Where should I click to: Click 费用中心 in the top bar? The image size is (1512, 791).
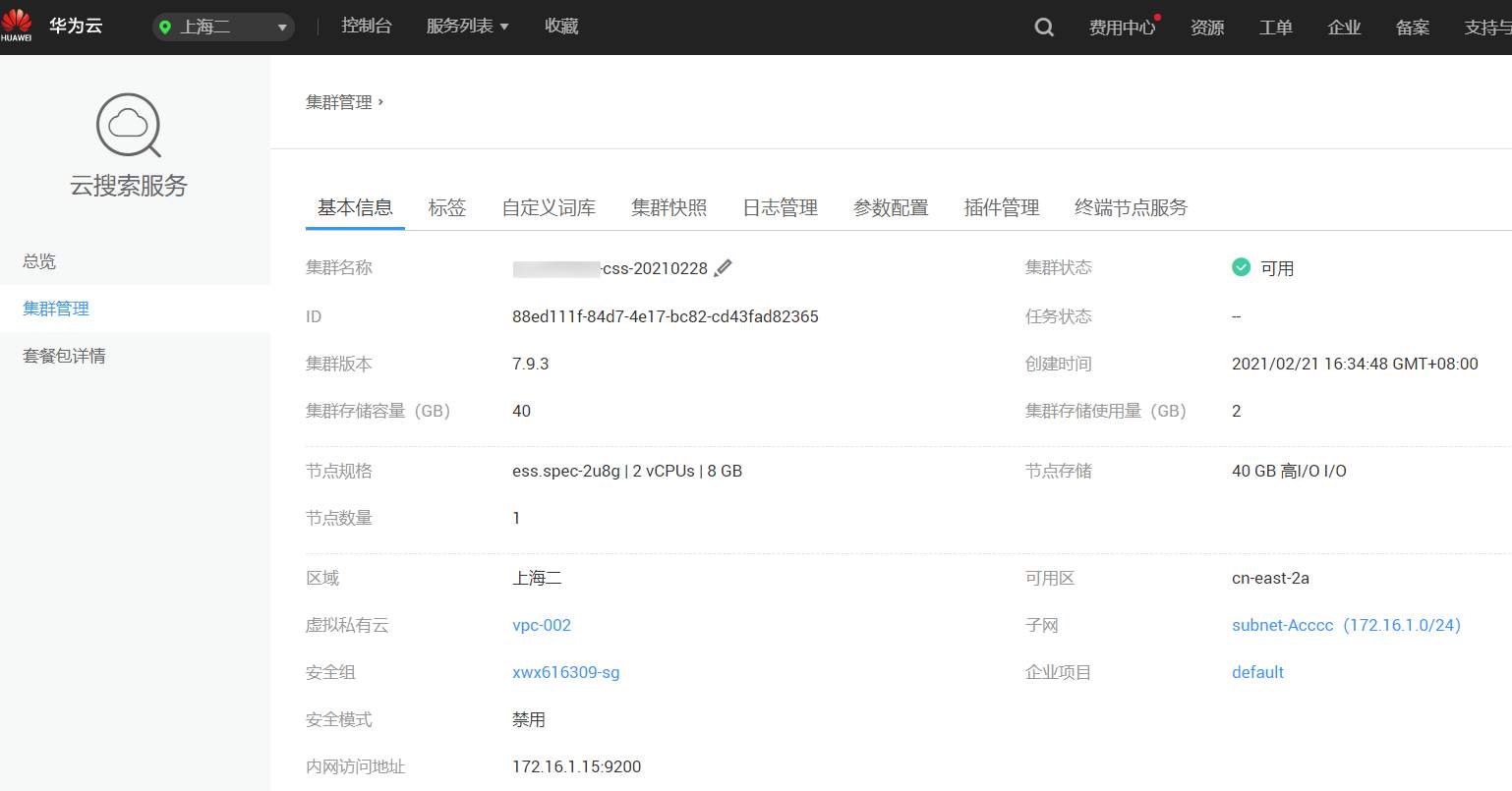[1122, 28]
